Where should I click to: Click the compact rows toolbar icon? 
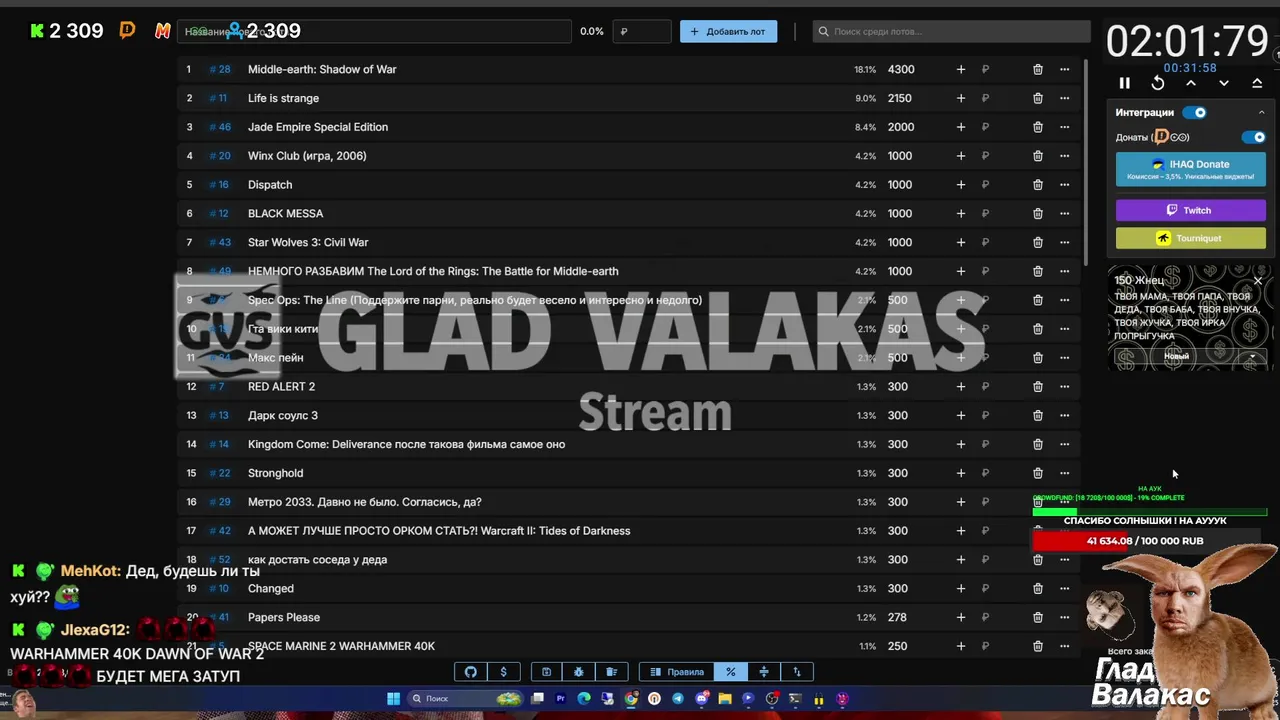tap(764, 672)
